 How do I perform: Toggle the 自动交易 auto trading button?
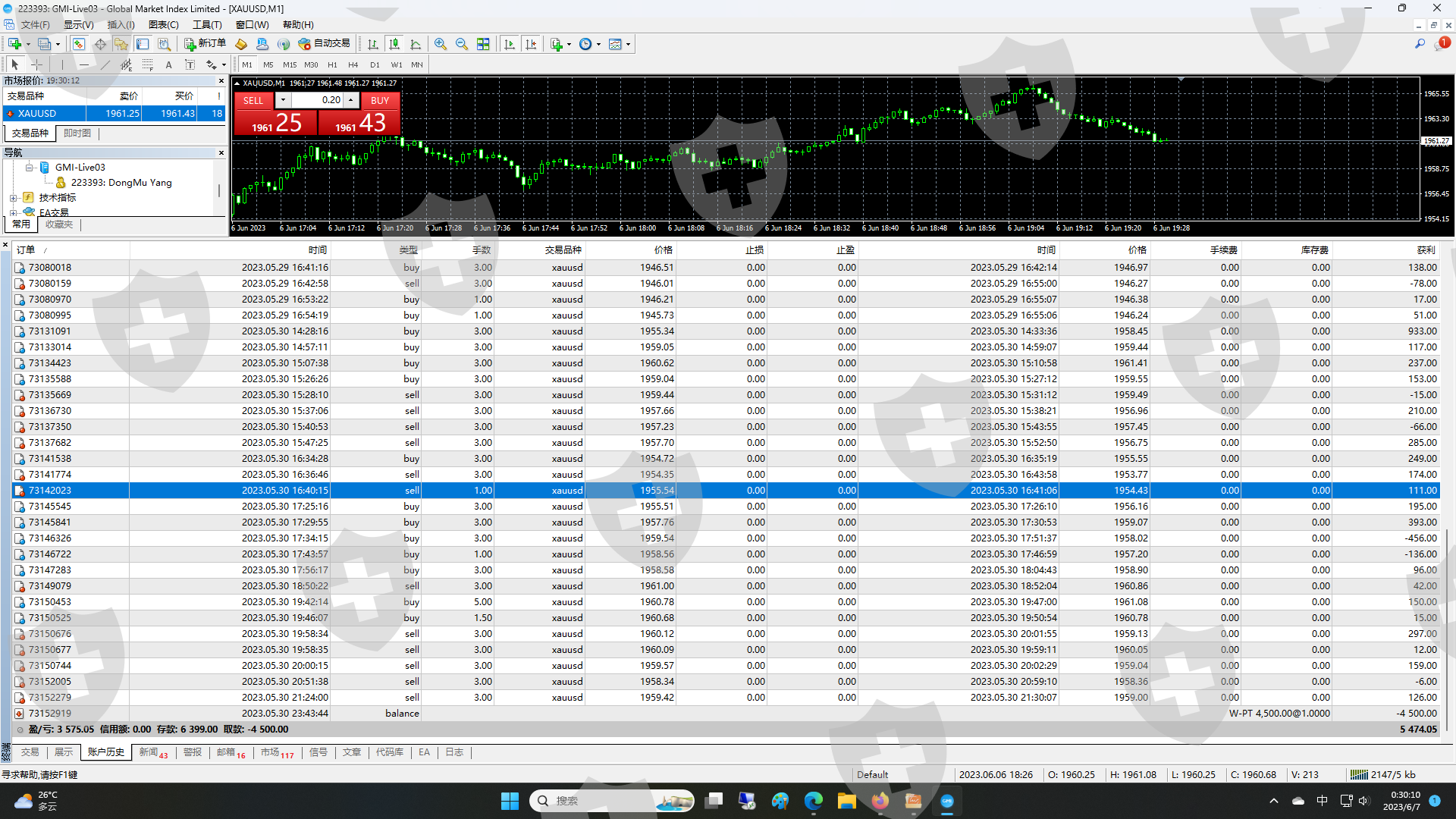pos(325,44)
